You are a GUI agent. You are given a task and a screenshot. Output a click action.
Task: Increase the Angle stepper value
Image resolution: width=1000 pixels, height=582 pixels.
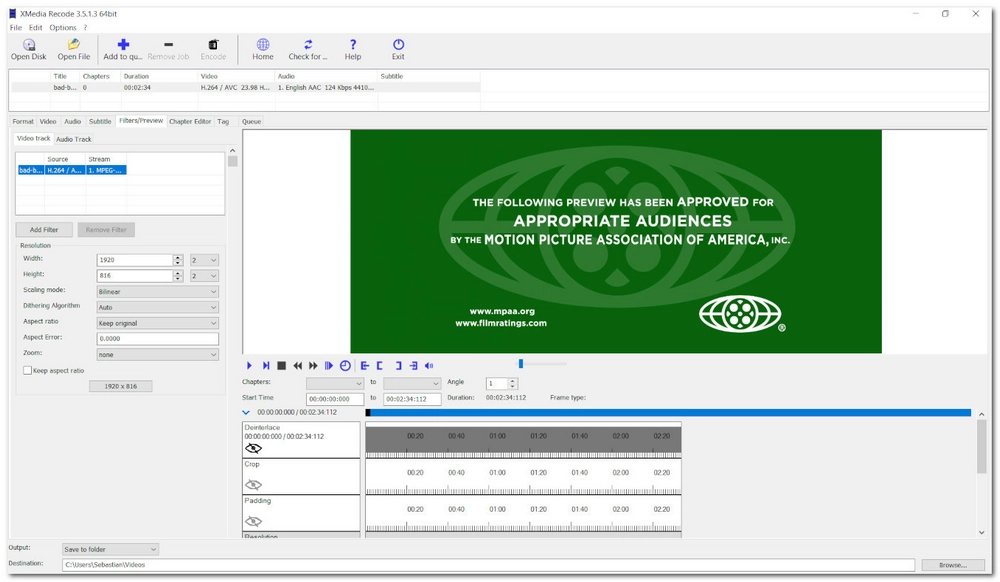click(x=513, y=381)
